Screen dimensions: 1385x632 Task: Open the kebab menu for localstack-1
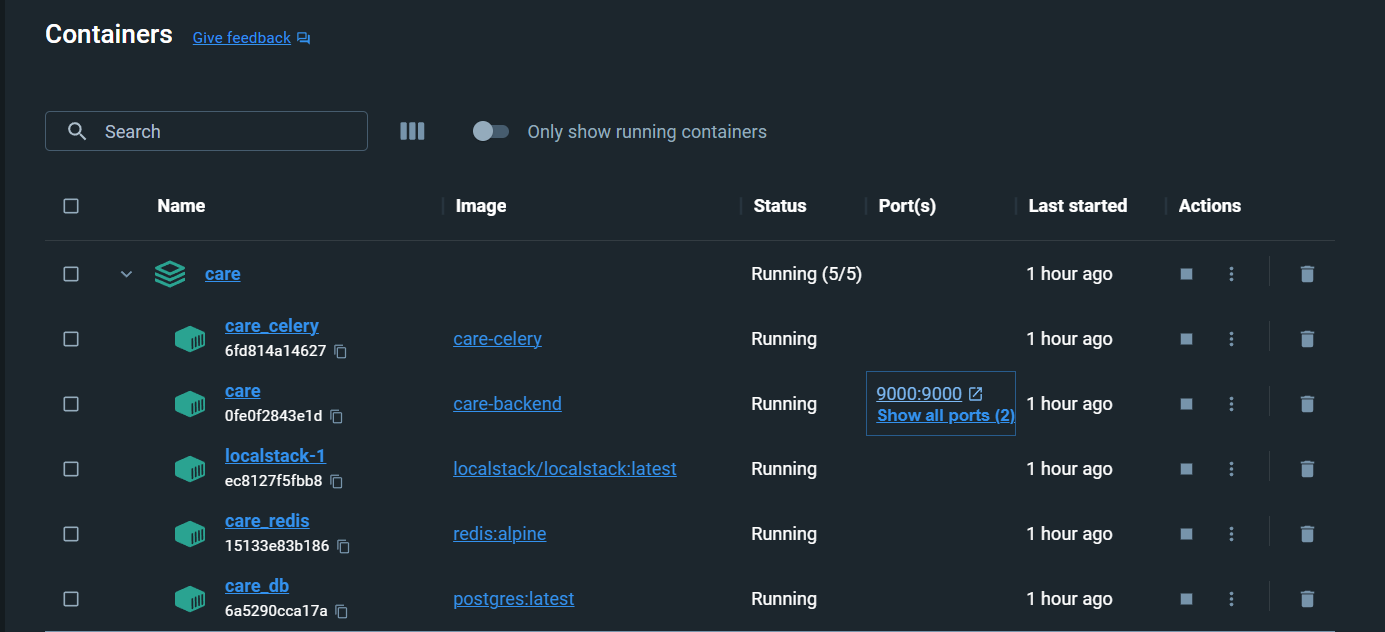1231,468
